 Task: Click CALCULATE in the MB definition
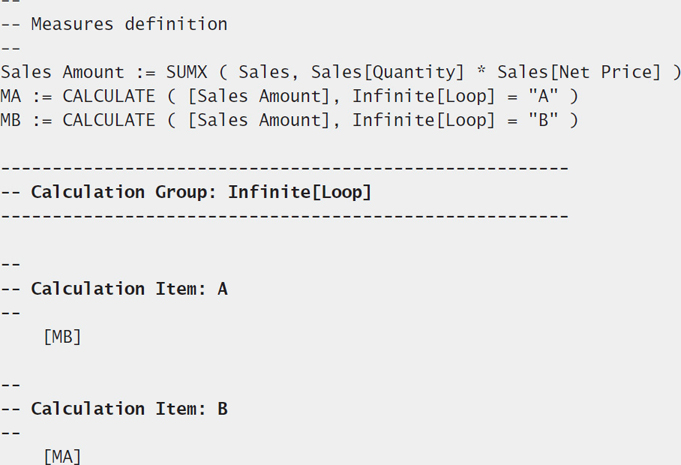[x=109, y=120]
